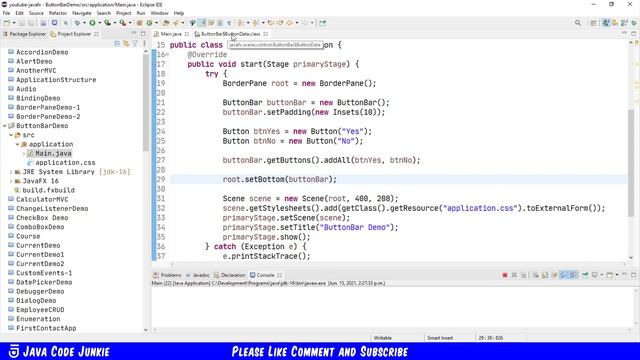Toggle Scroll Lock in Console toolbar
This screenshot has width=640, height=360.
coord(545,275)
